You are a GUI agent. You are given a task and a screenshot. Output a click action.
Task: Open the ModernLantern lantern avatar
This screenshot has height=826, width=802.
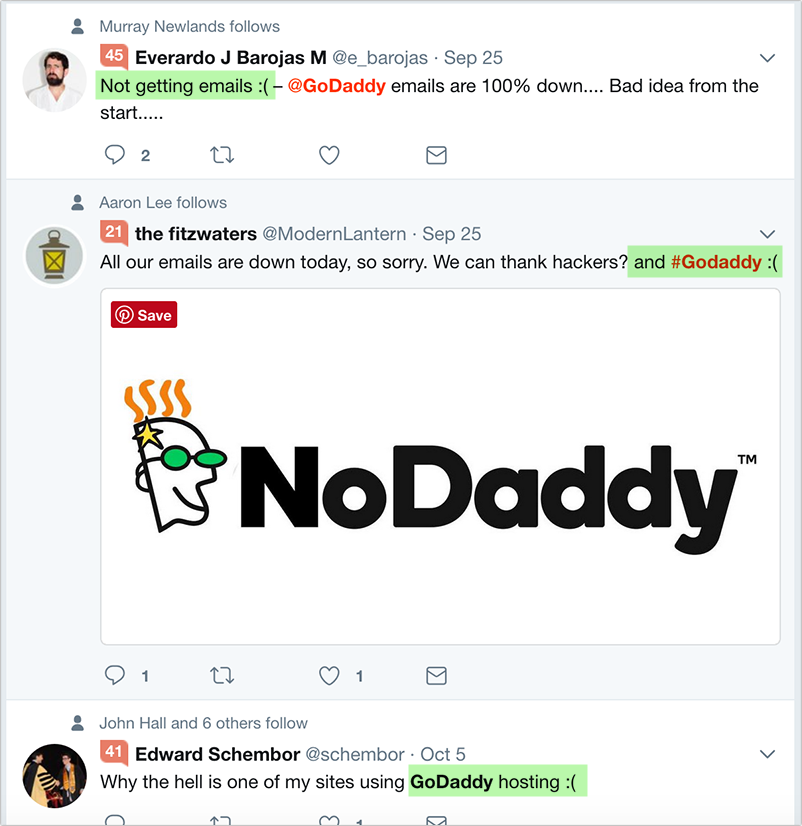coord(54,256)
